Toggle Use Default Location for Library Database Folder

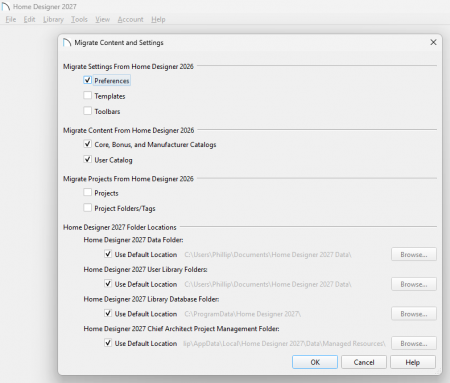pyautogui.click(x=108, y=313)
